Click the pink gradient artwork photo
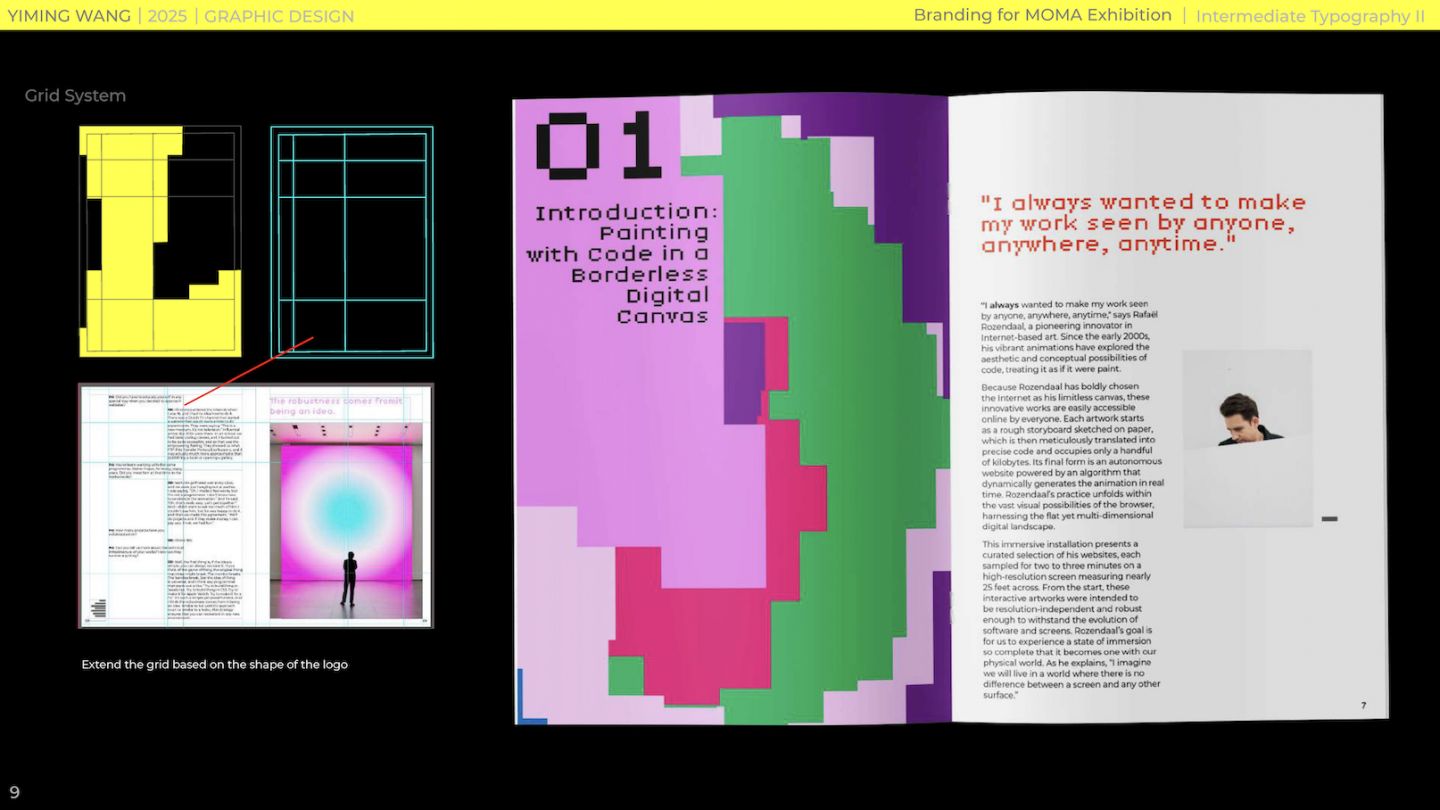The height and width of the screenshot is (810, 1440). tap(345, 520)
